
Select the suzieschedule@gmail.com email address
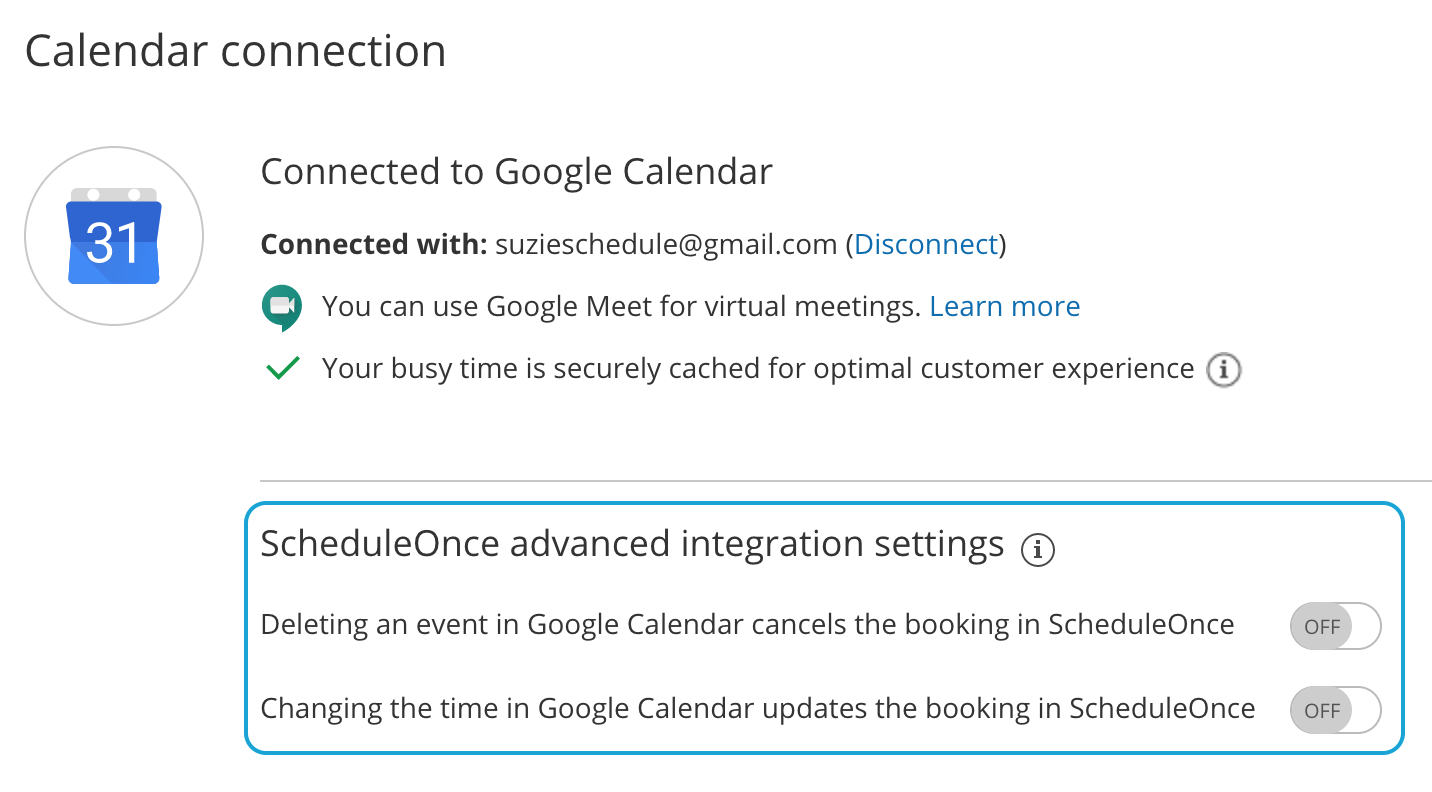[x=666, y=245]
